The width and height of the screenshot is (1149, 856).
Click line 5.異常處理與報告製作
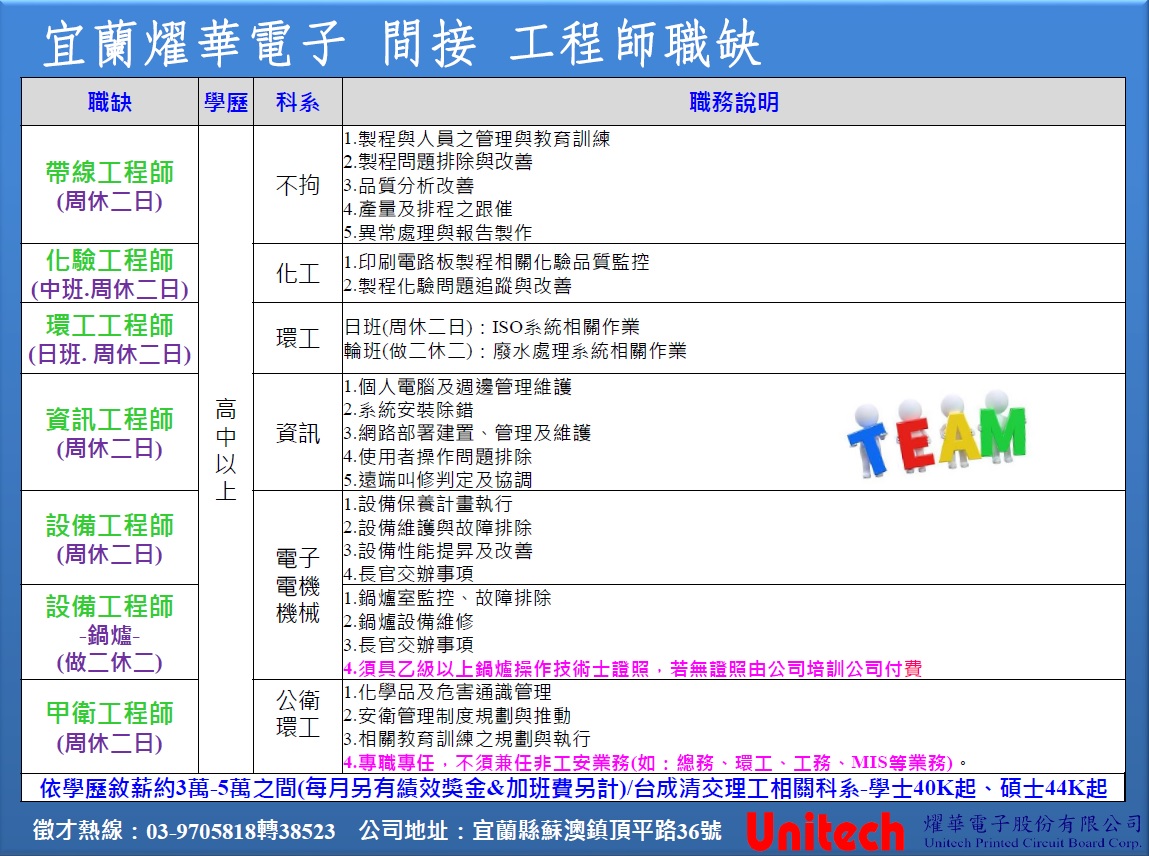438,232
